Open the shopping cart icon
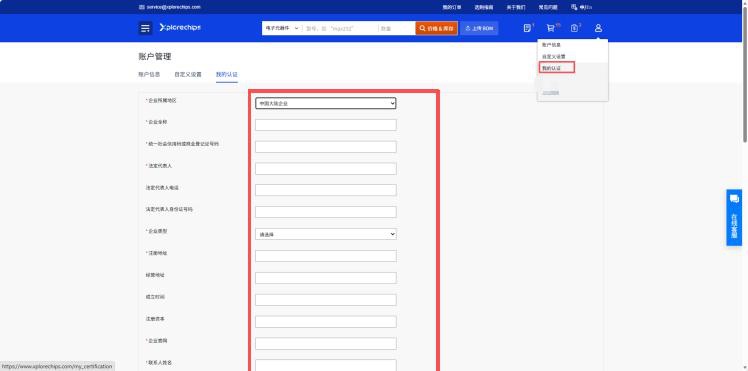This screenshot has width=748, height=371. point(551,28)
